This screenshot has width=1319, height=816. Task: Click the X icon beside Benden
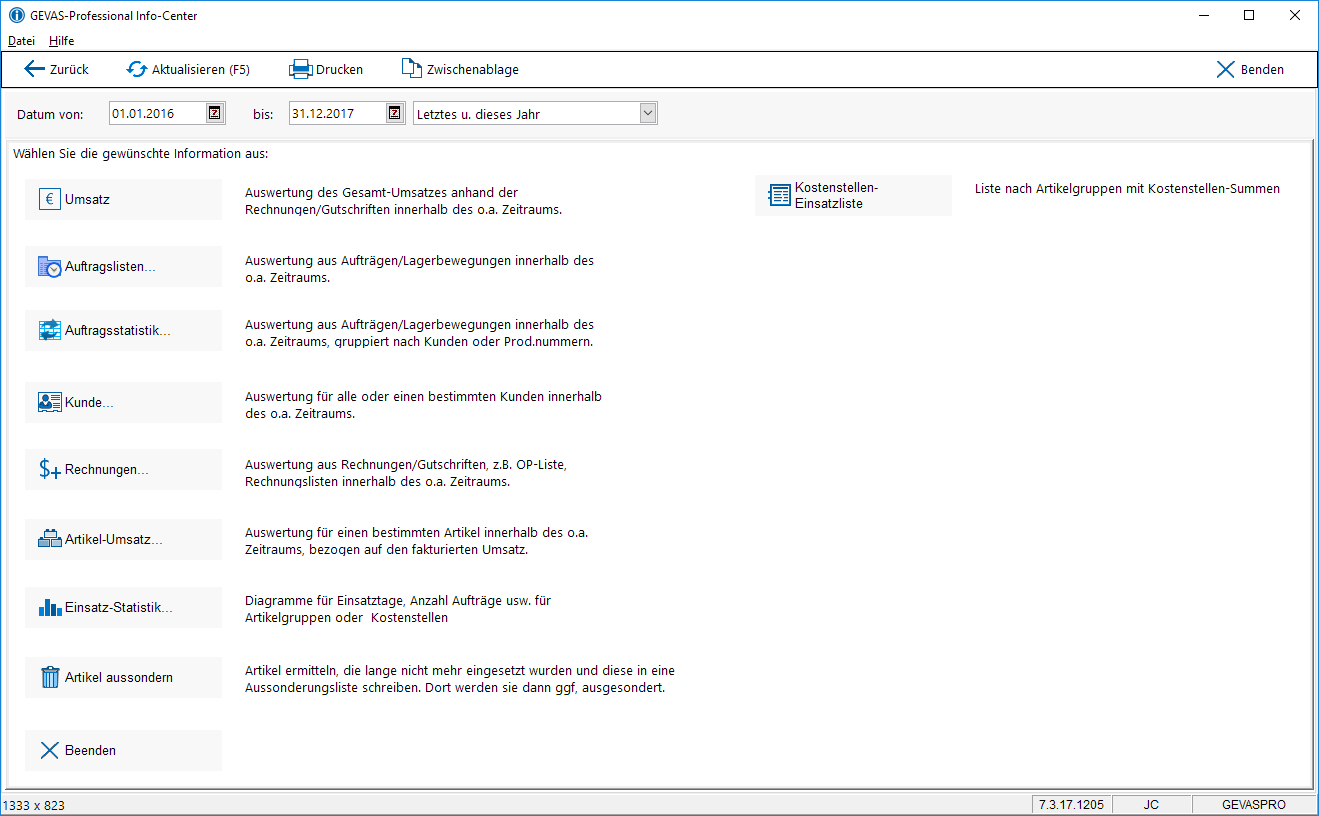click(x=1226, y=69)
